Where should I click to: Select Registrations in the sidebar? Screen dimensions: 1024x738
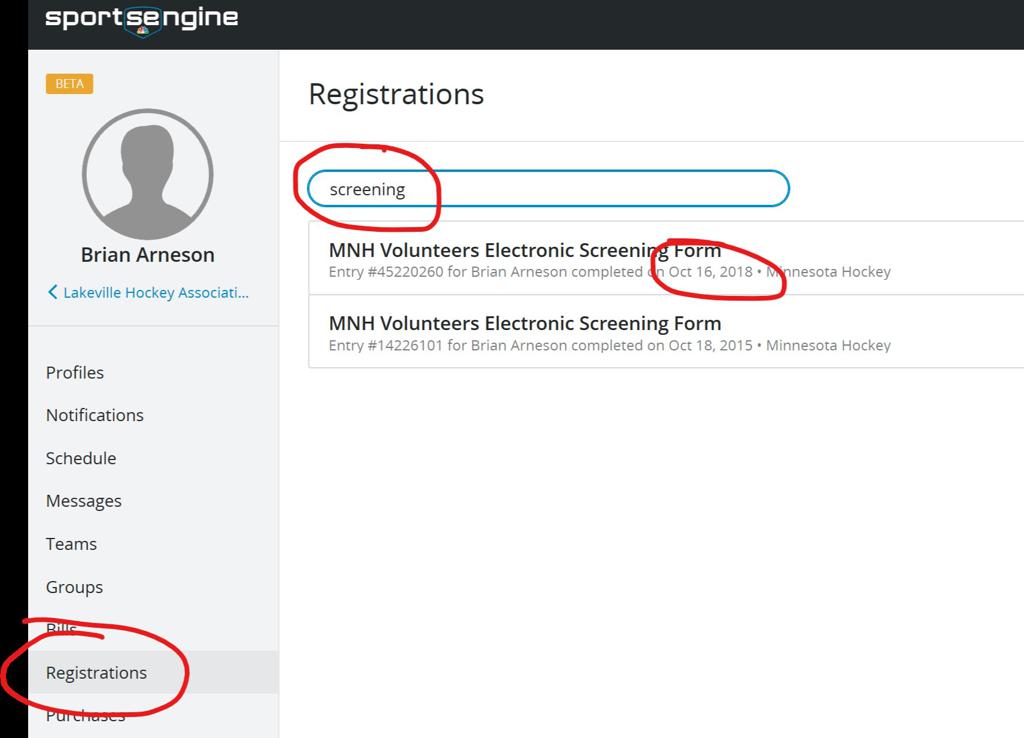click(96, 673)
